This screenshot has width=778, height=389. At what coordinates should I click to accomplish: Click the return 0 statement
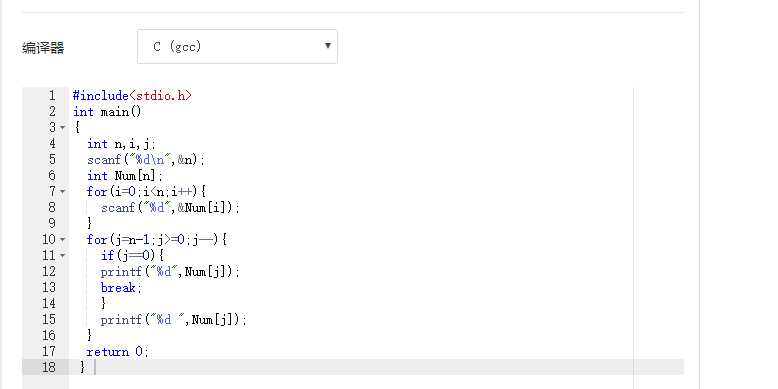(117, 352)
